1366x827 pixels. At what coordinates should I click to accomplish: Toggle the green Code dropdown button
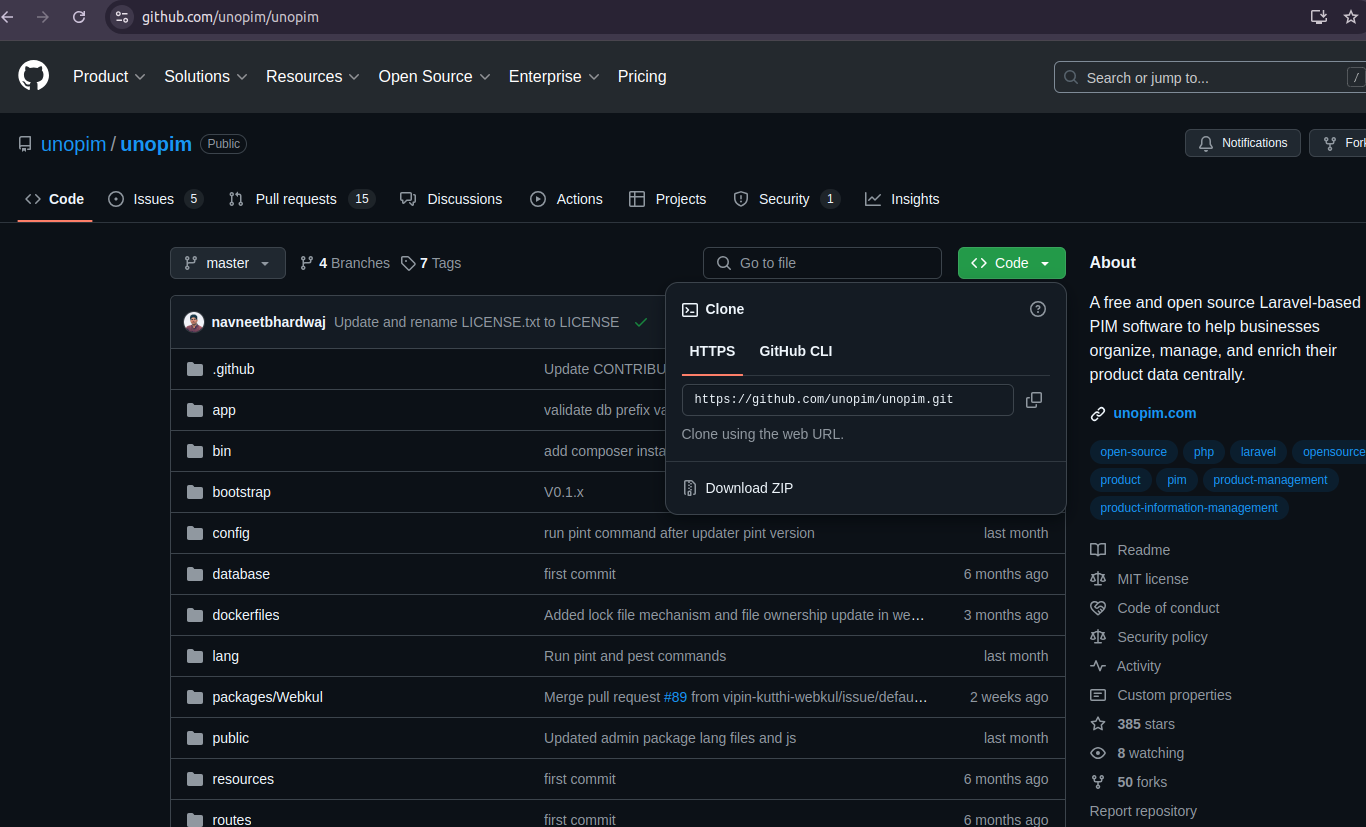pyautogui.click(x=1011, y=263)
